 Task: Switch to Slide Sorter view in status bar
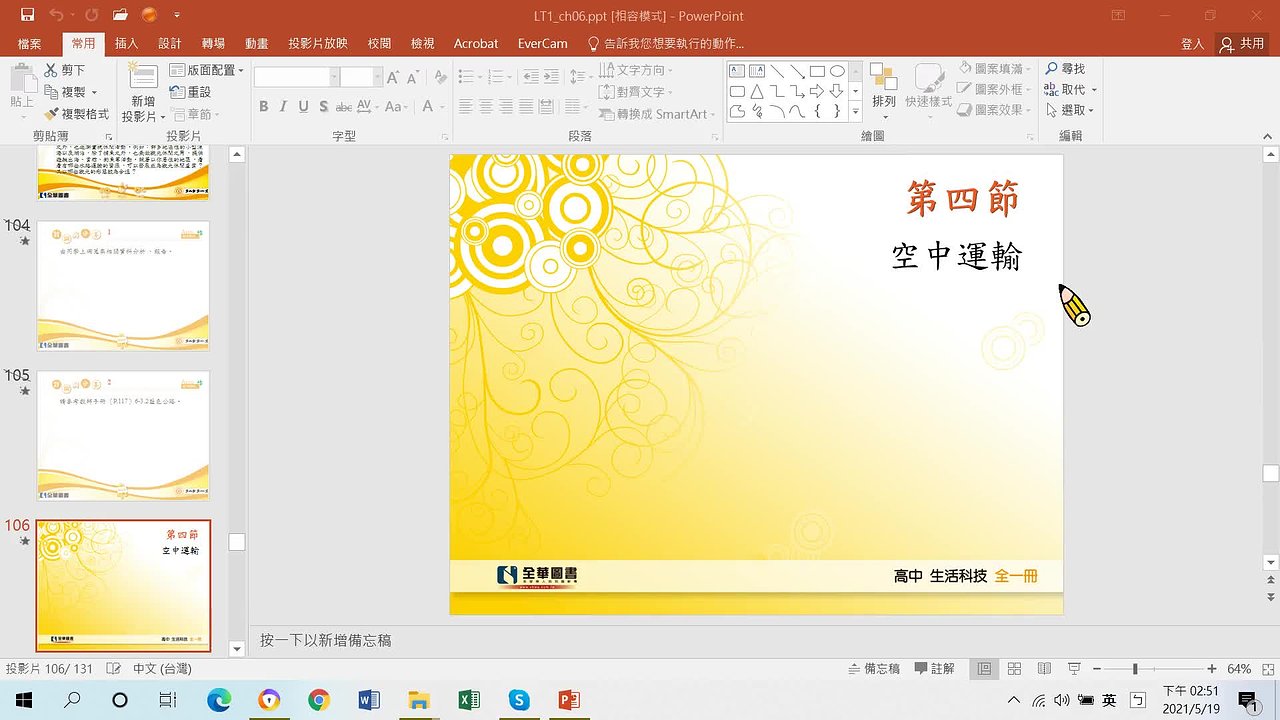(1014, 669)
